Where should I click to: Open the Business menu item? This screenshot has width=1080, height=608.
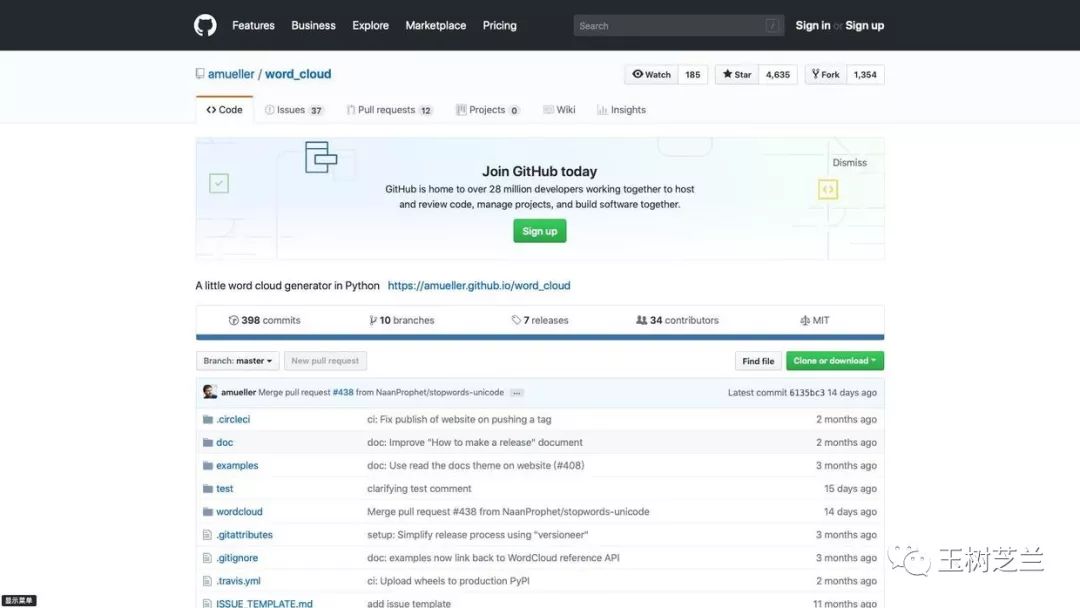pyautogui.click(x=313, y=25)
